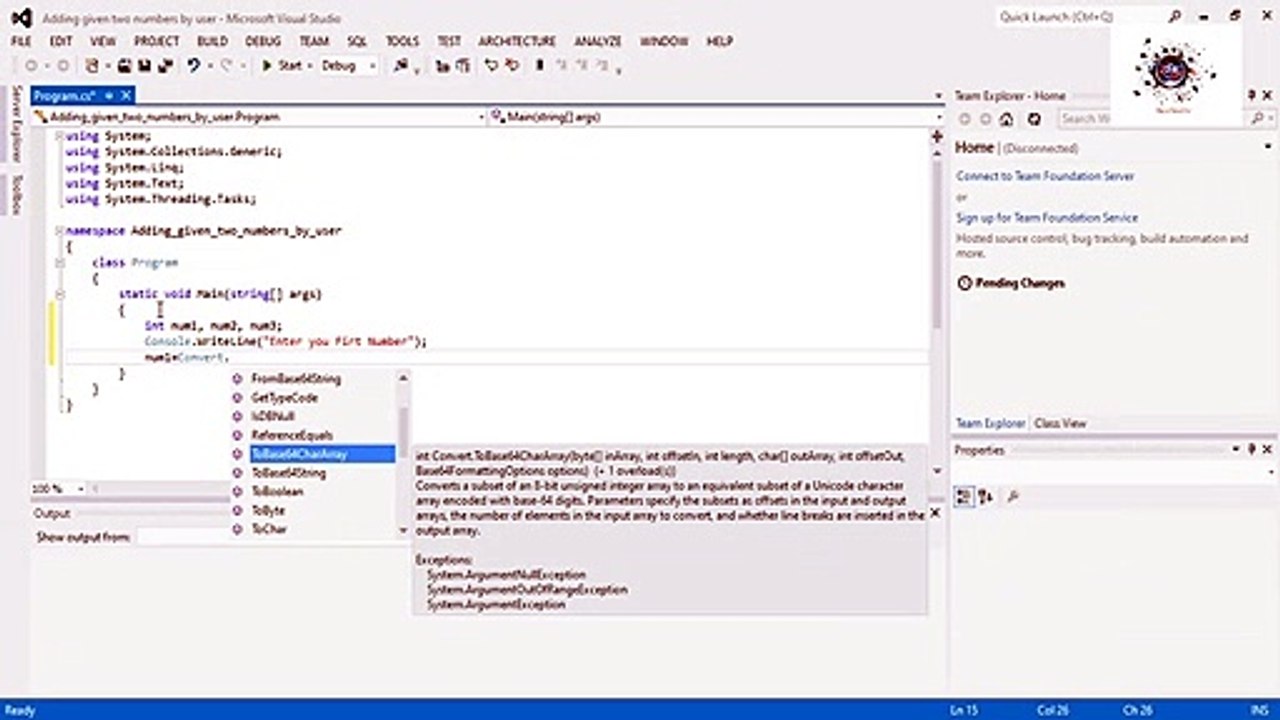Collapse the Main method outlining region

(x=60, y=294)
